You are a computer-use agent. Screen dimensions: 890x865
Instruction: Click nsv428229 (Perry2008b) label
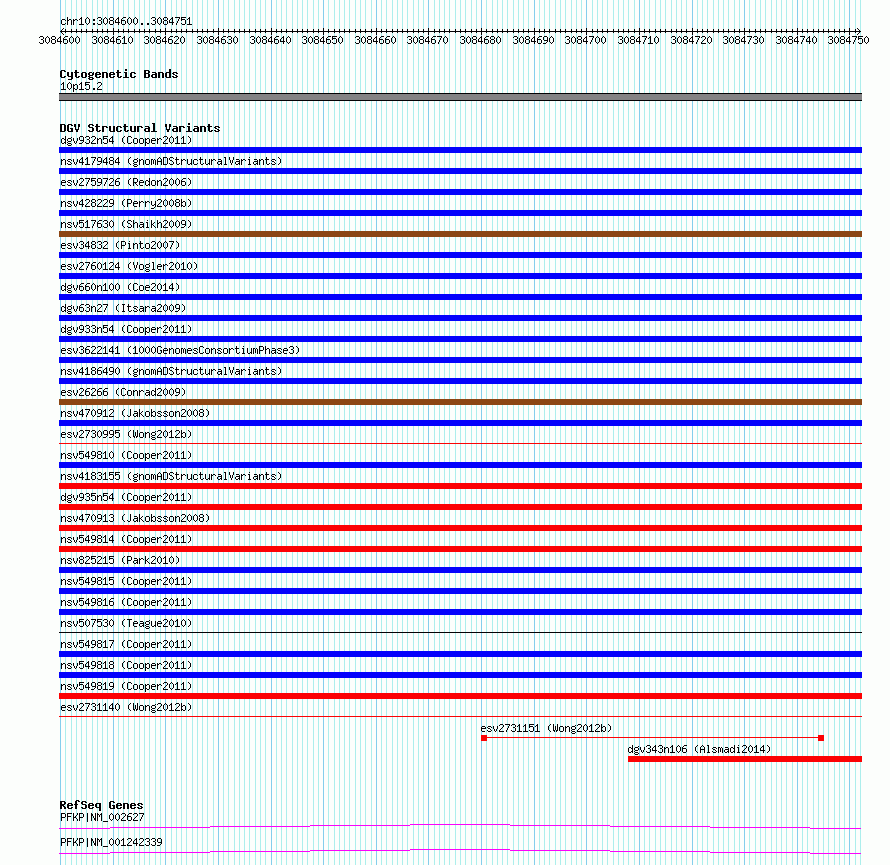click(x=126, y=203)
